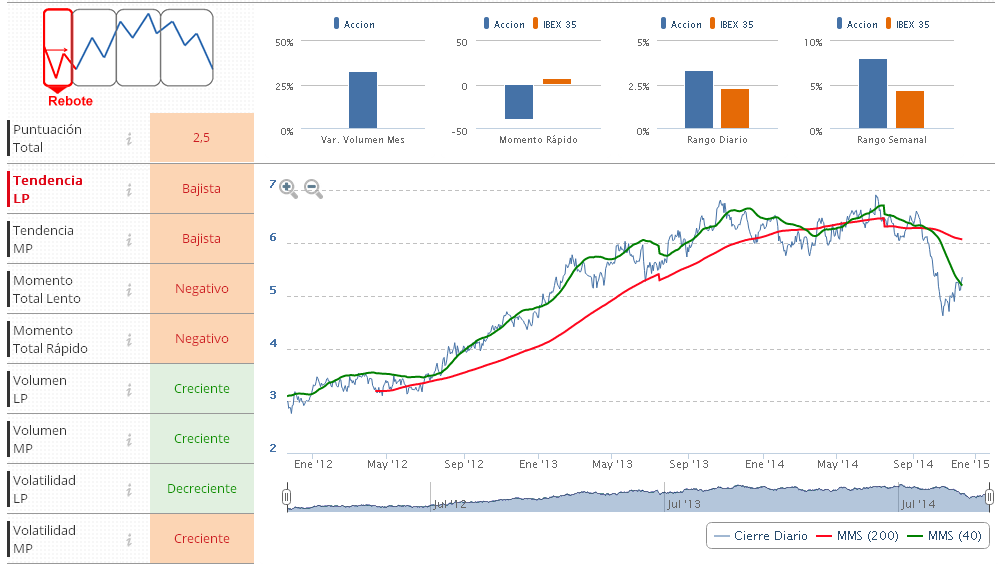Click info icon beside Volatilidad MP

[x=129, y=539]
